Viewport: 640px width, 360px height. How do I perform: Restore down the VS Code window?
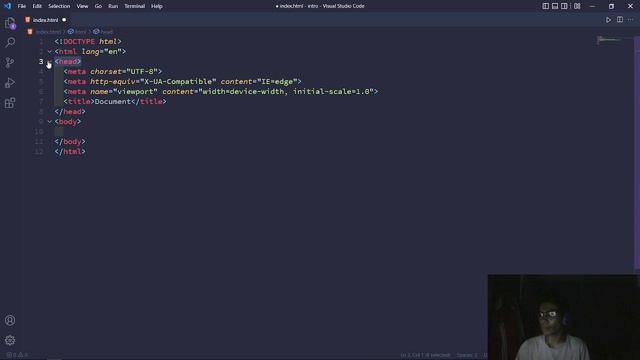tap(611, 6)
